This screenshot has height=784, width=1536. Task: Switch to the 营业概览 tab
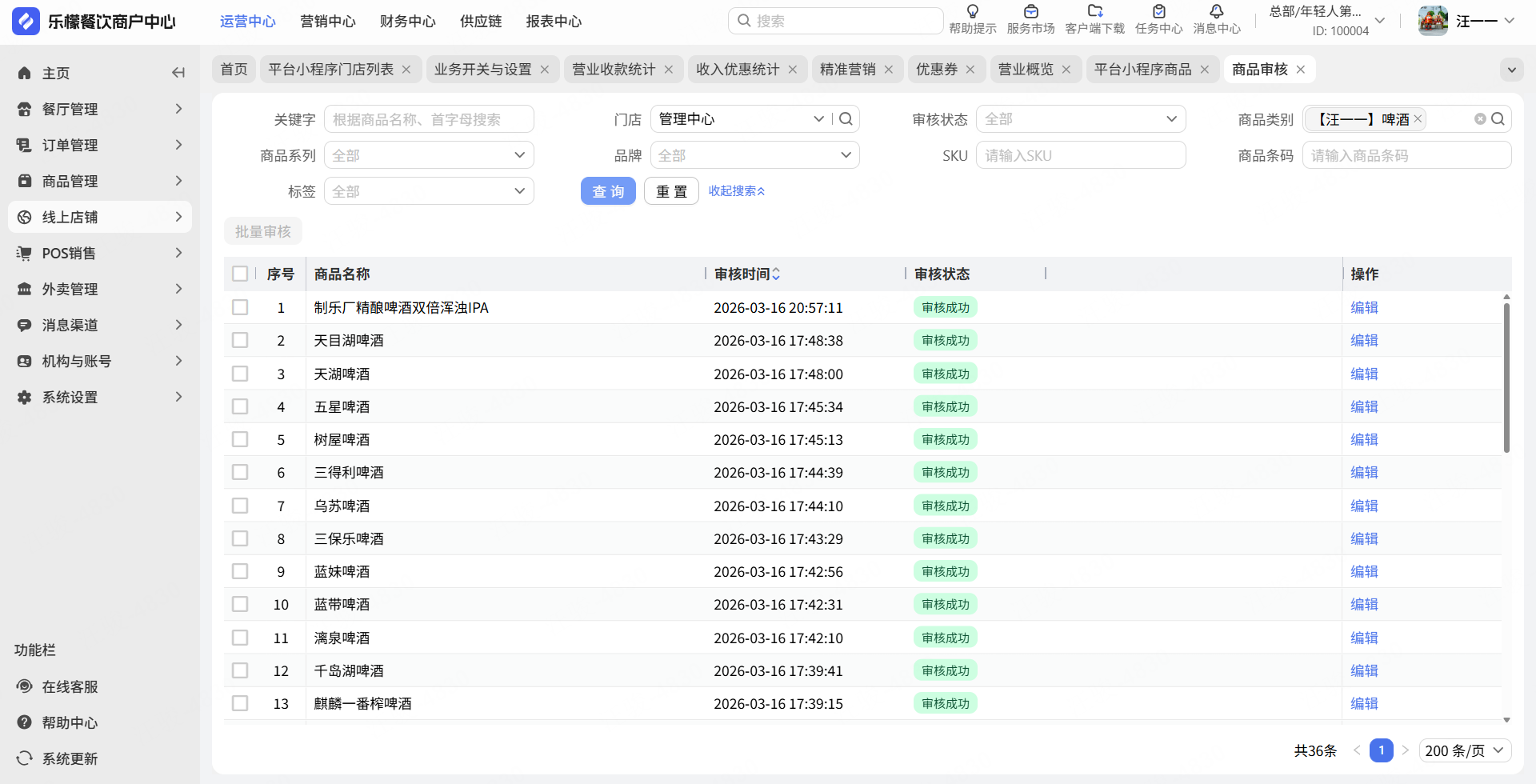[x=1026, y=70]
